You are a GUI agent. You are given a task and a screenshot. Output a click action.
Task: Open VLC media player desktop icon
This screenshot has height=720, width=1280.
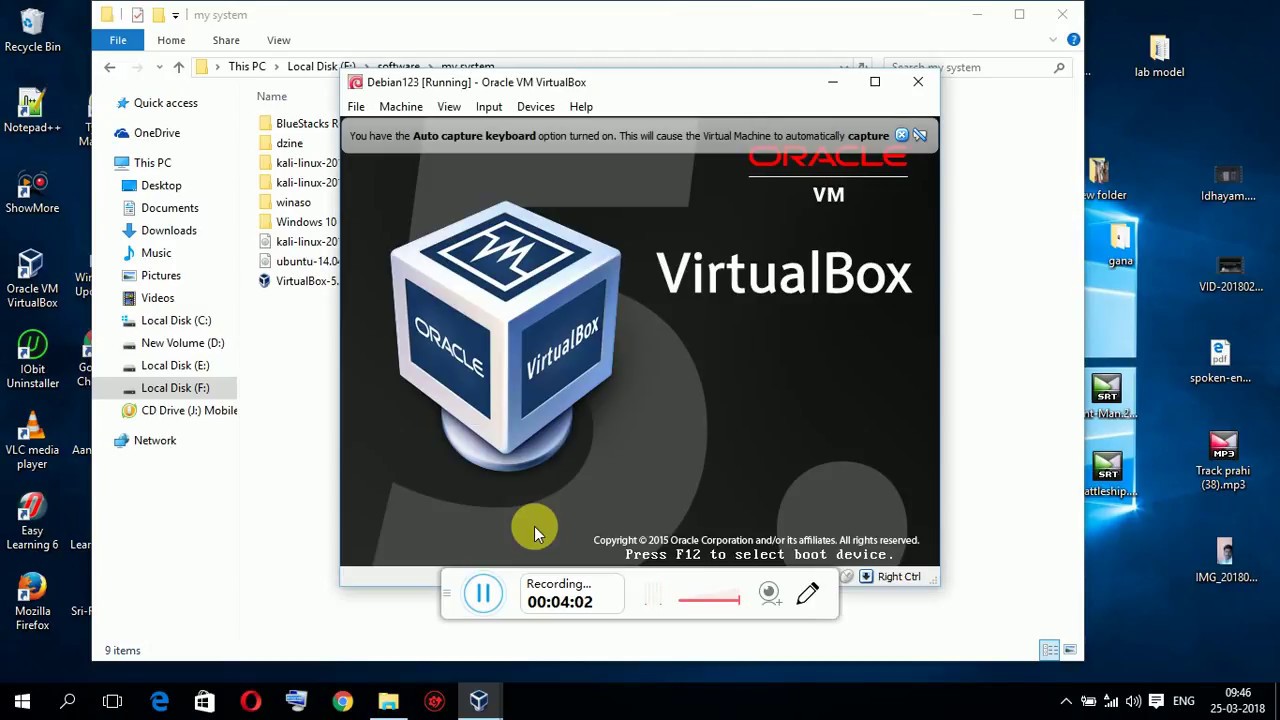[x=32, y=441]
